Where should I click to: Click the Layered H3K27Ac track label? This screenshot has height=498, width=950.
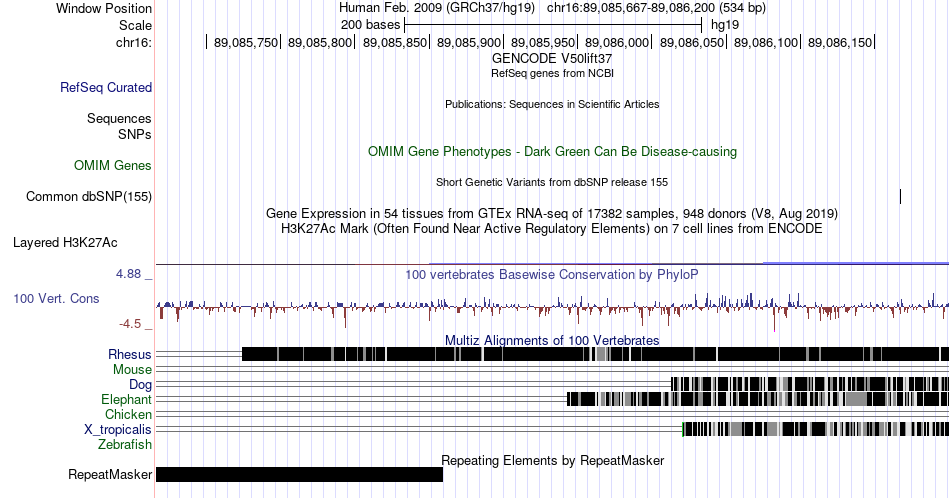point(65,242)
